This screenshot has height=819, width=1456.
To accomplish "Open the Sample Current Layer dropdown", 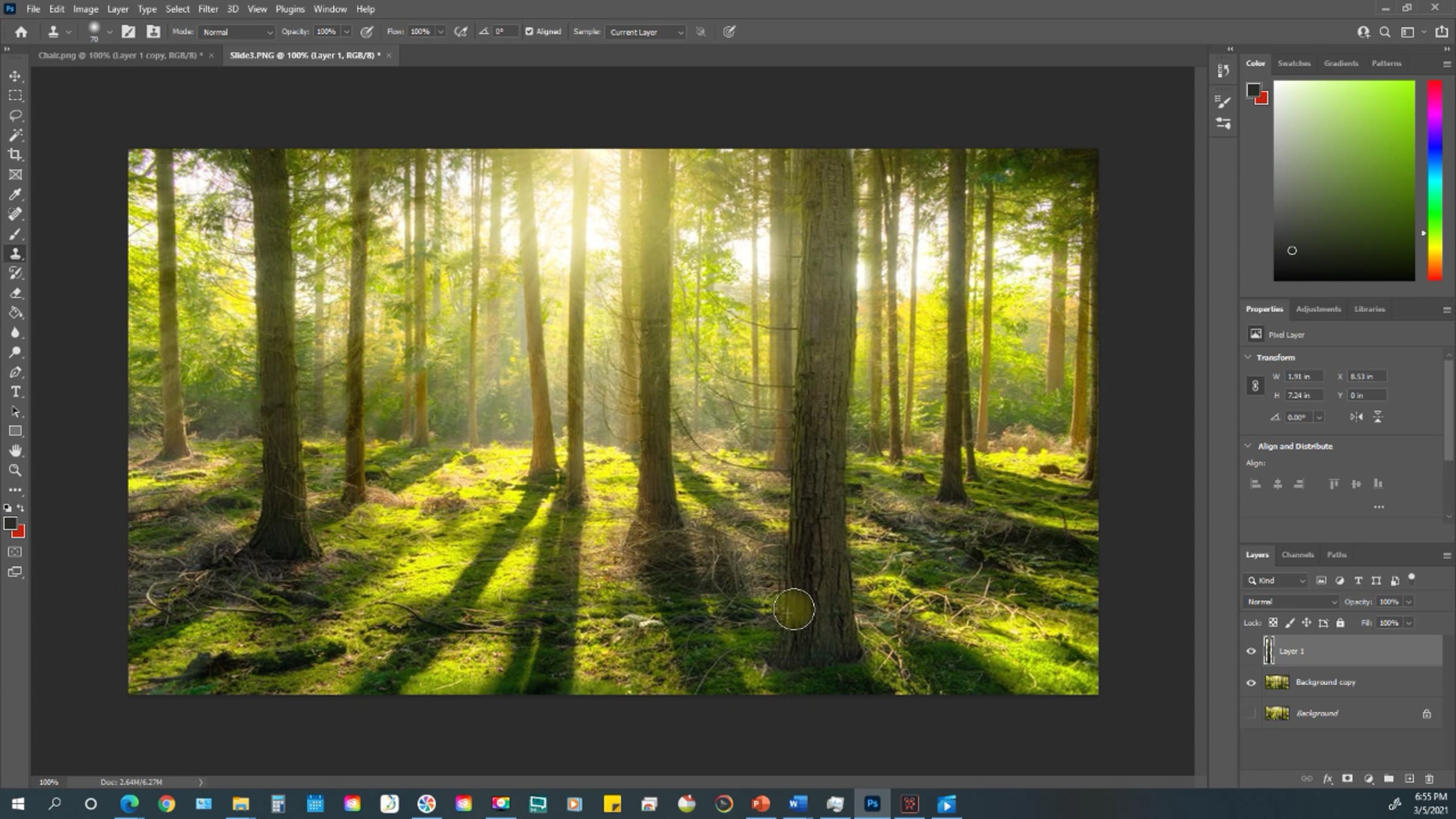I will [647, 32].
